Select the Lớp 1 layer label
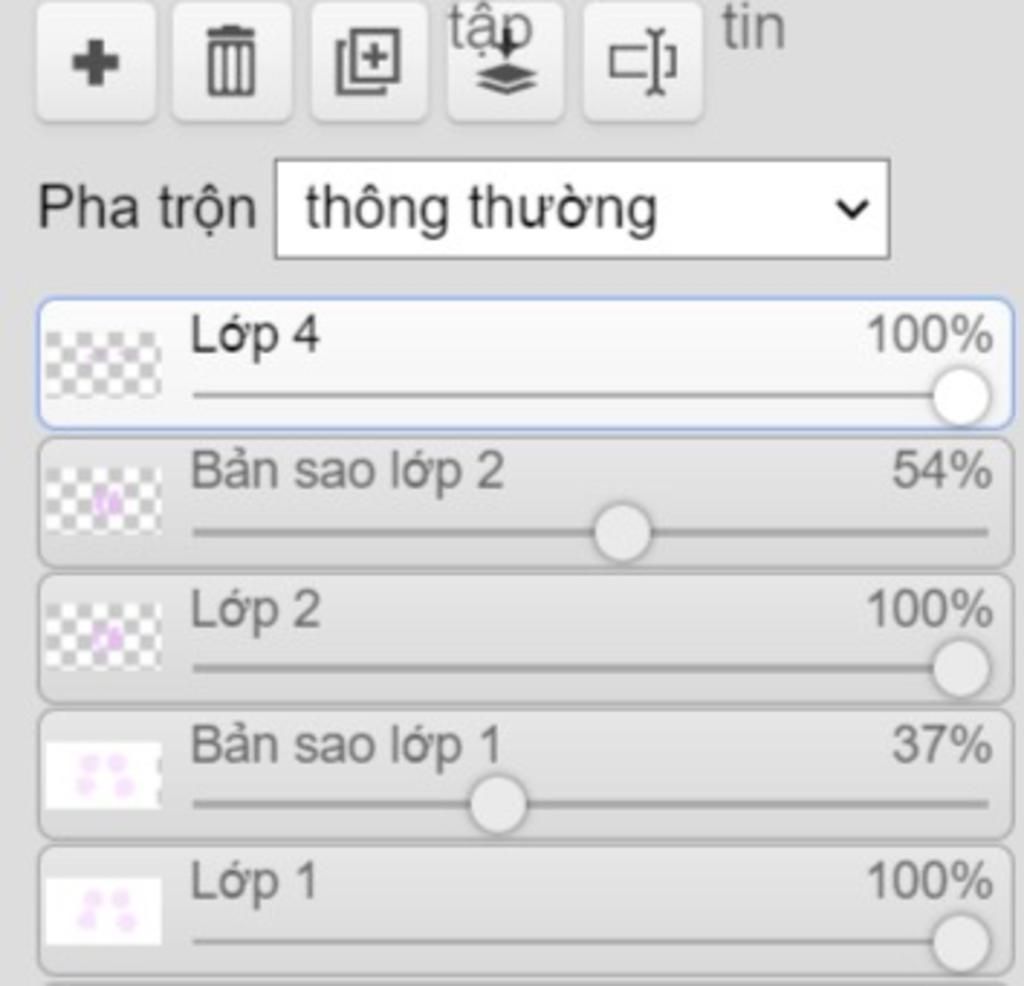 click(253, 882)
